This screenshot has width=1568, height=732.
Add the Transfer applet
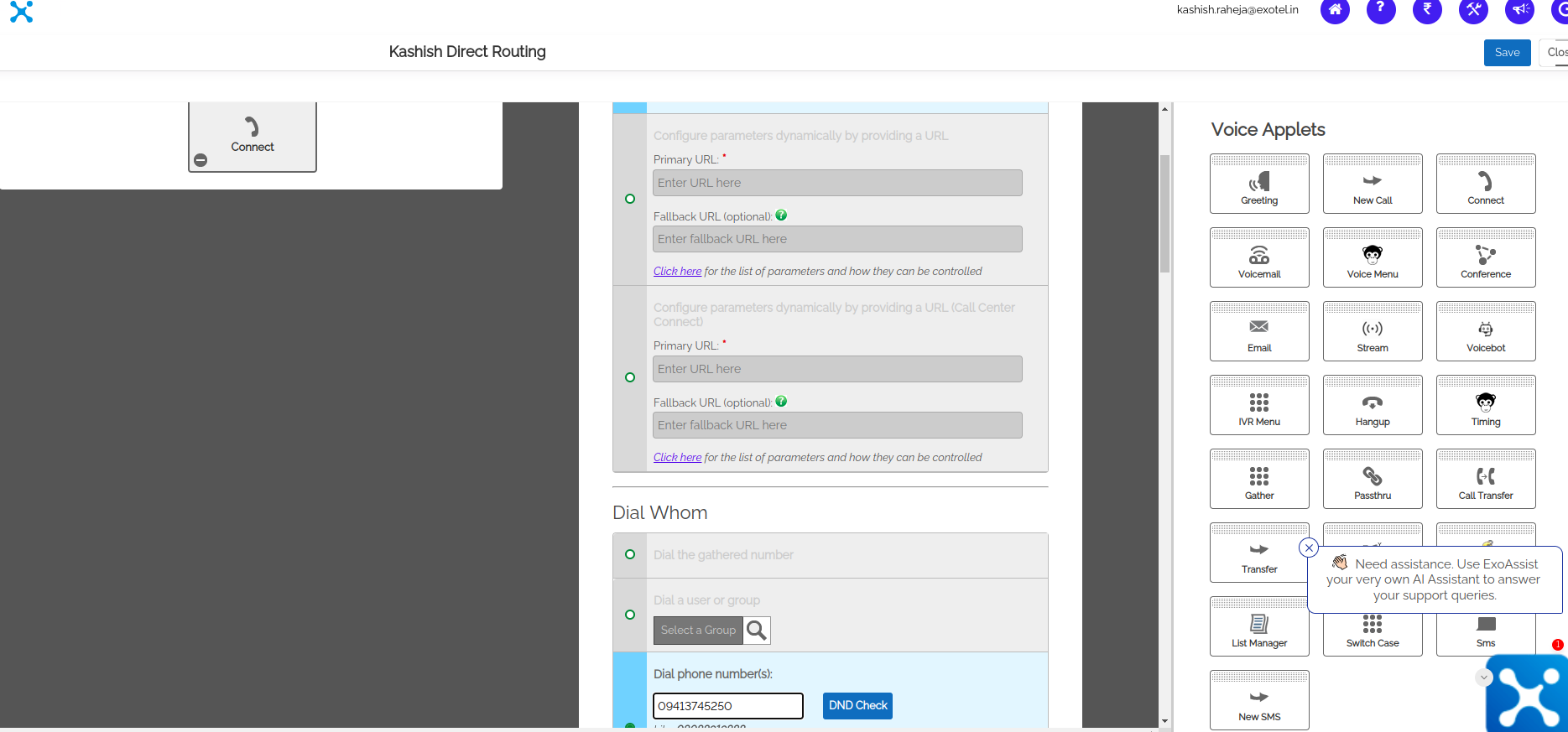pyautogui.click(x=1258, y=553)
